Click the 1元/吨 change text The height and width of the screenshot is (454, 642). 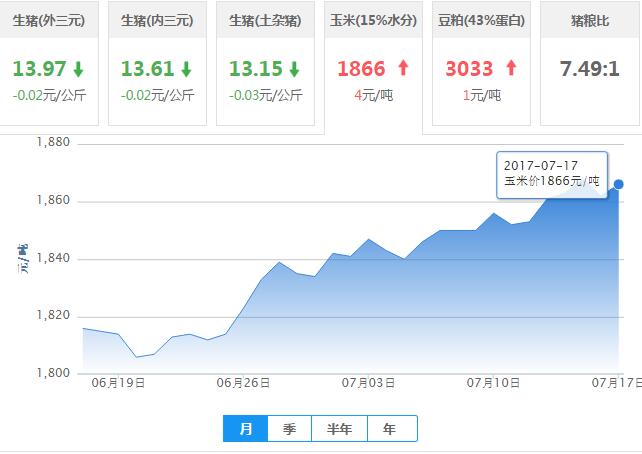click(482, 95)
